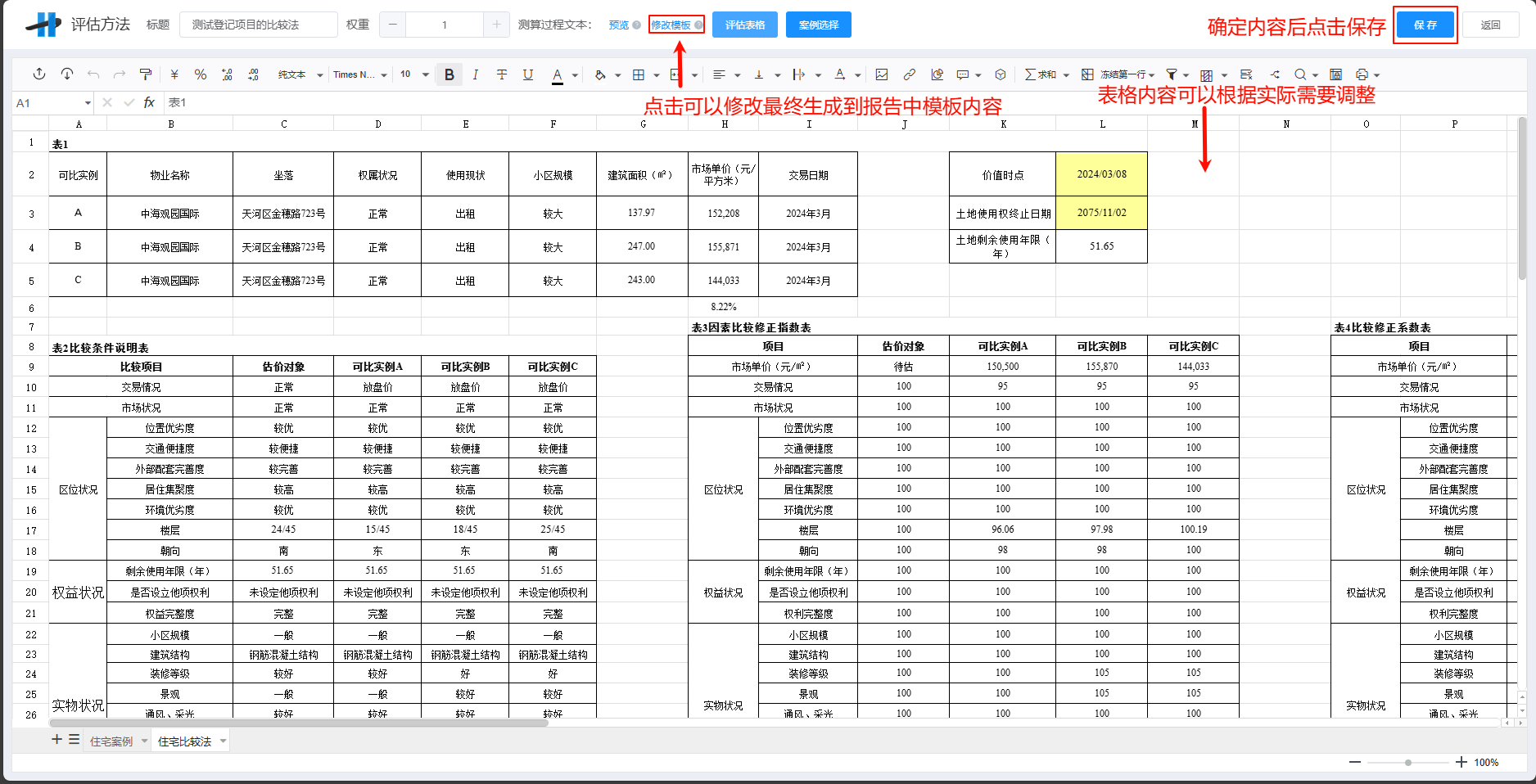Apply currency format with the ¥ icon

pyautogui.click(x=174, y=74)
